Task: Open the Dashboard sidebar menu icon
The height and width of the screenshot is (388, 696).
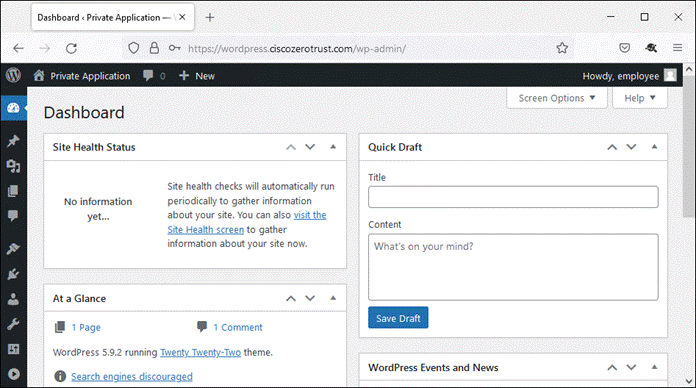Action: pos(13,108)
